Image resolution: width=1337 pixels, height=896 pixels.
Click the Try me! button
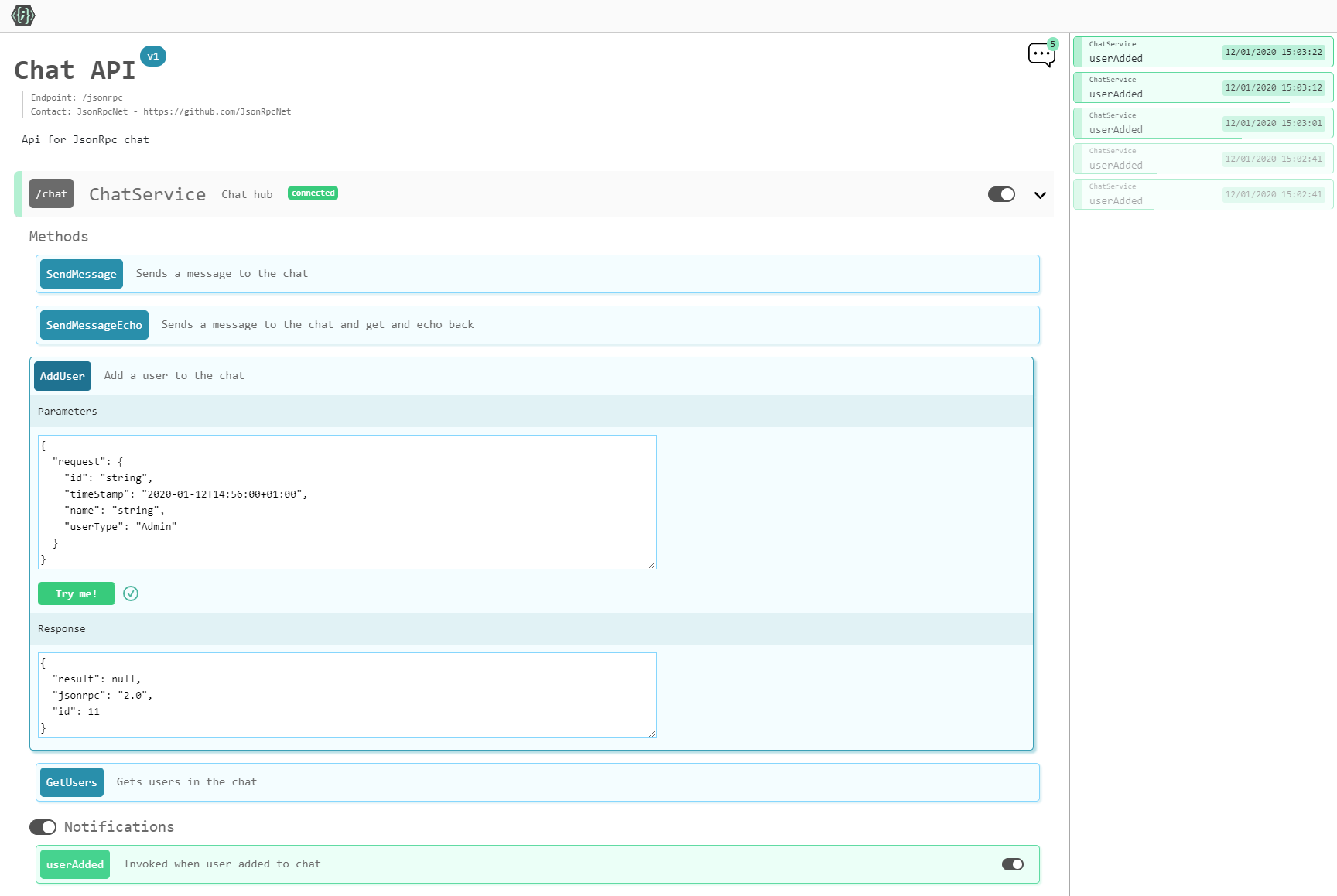click(x=77, y=593)
